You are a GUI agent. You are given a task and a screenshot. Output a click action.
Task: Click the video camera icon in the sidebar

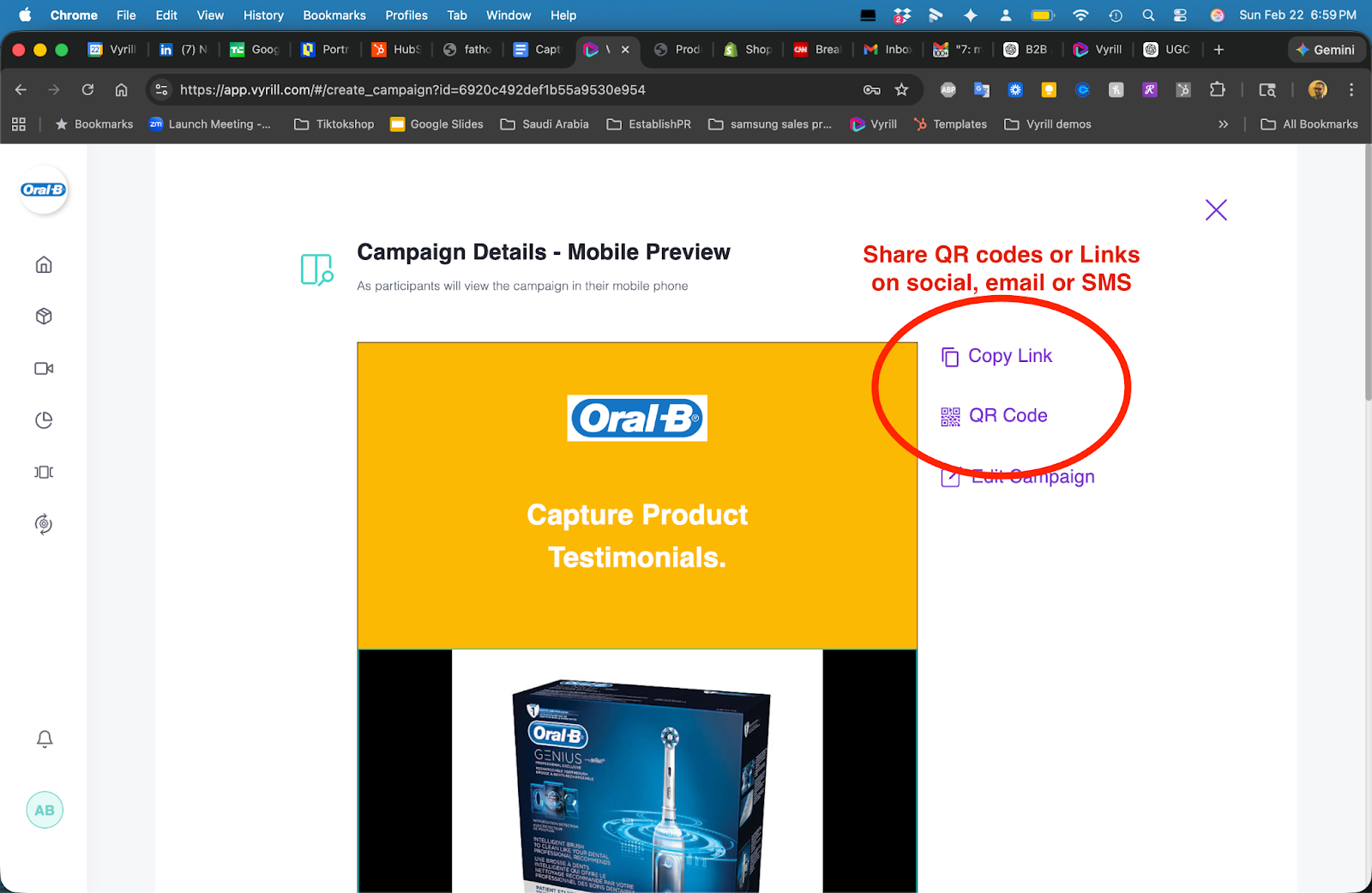point(43,368)
